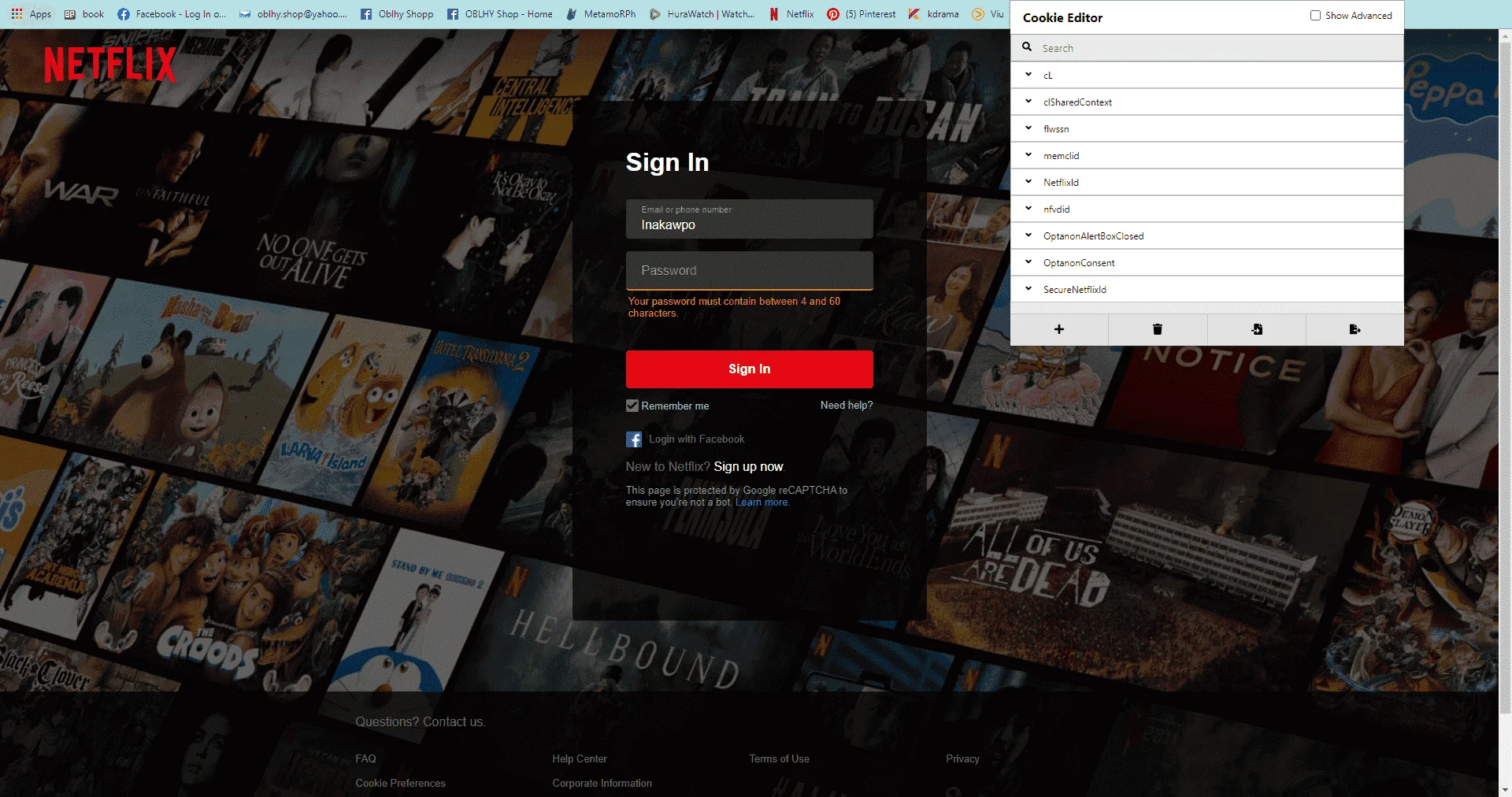The height and width of the screenshot is (797, 1512).
Task: Expand the memclid cookie
Action: pyautogui.click(x=1206, y=155)
